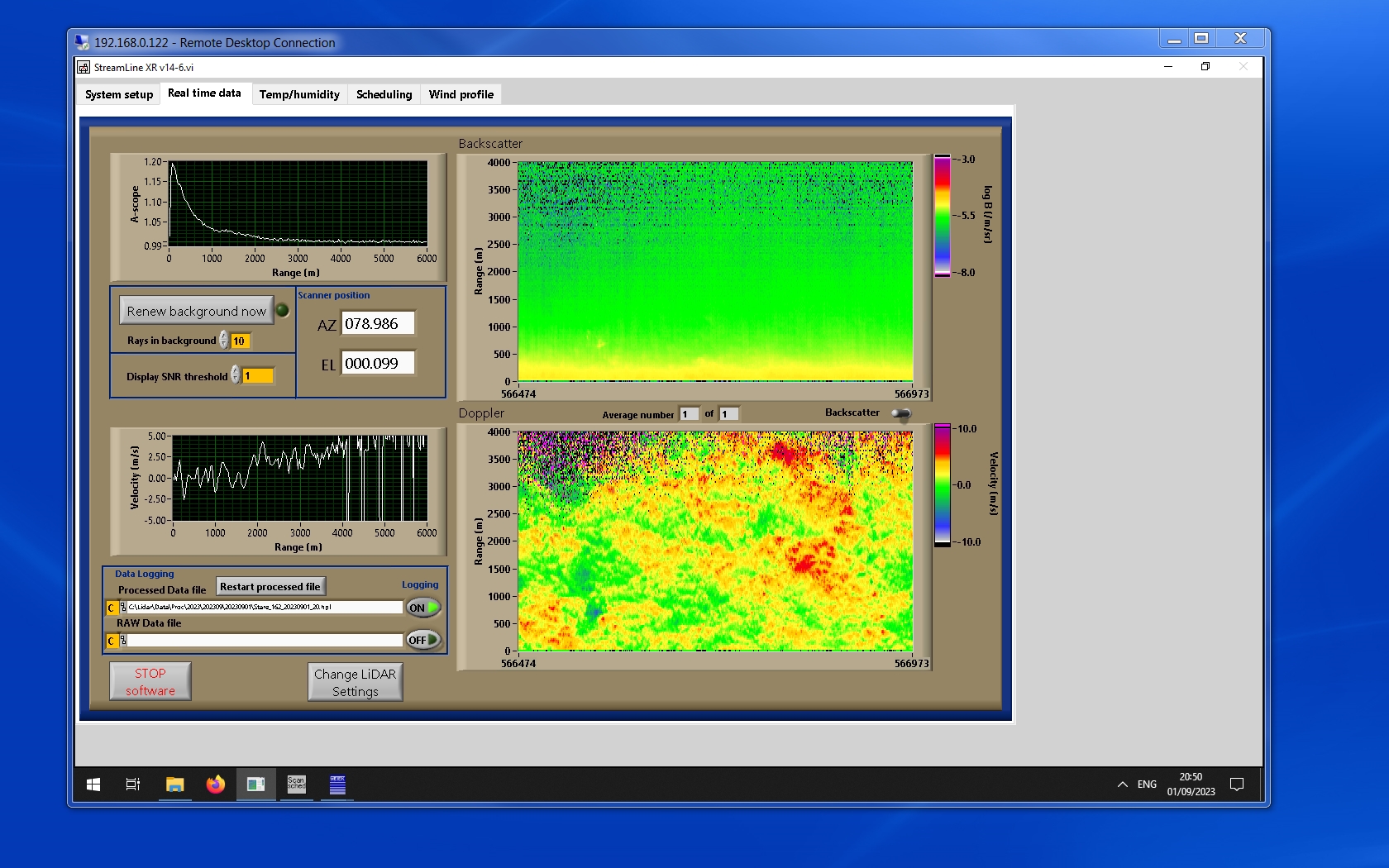The image size is (1389, 868).
Task: Turn off Processed Data file logging
Action: pyautogui.click(x=422, y=608)
